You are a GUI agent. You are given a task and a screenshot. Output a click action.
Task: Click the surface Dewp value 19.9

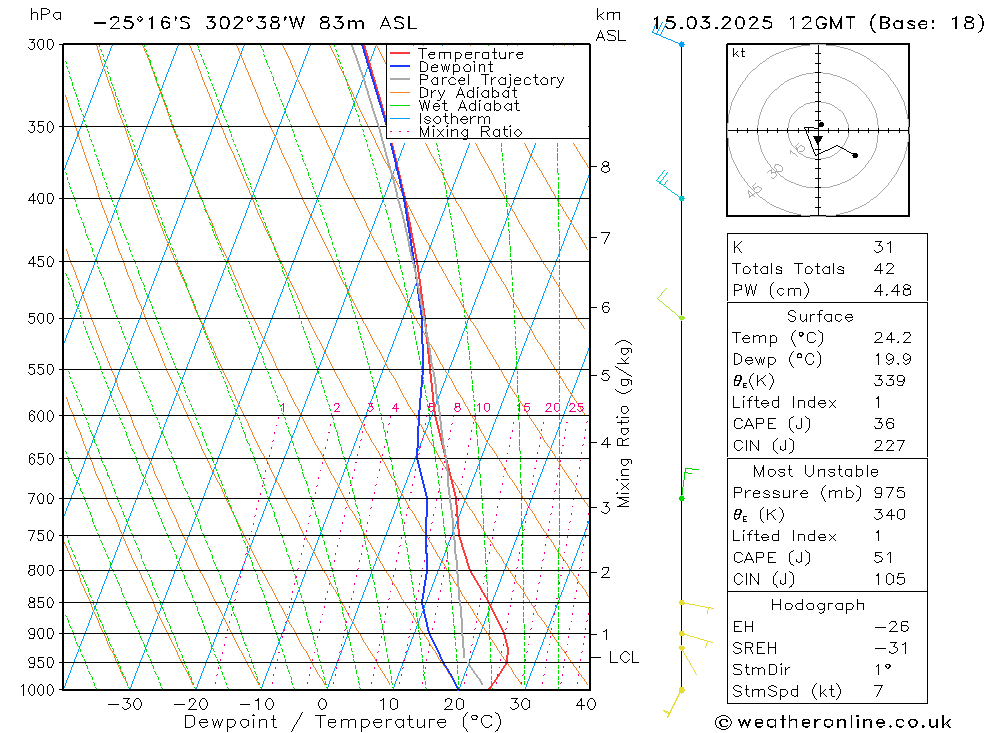pyautogui.click(x=892, y=359)
